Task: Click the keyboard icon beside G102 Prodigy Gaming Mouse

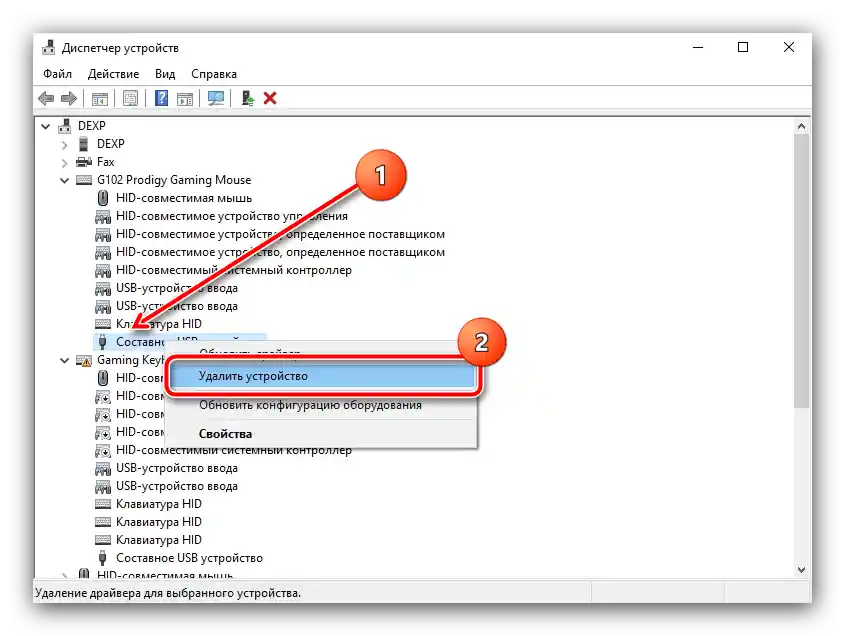Action: 84,179
